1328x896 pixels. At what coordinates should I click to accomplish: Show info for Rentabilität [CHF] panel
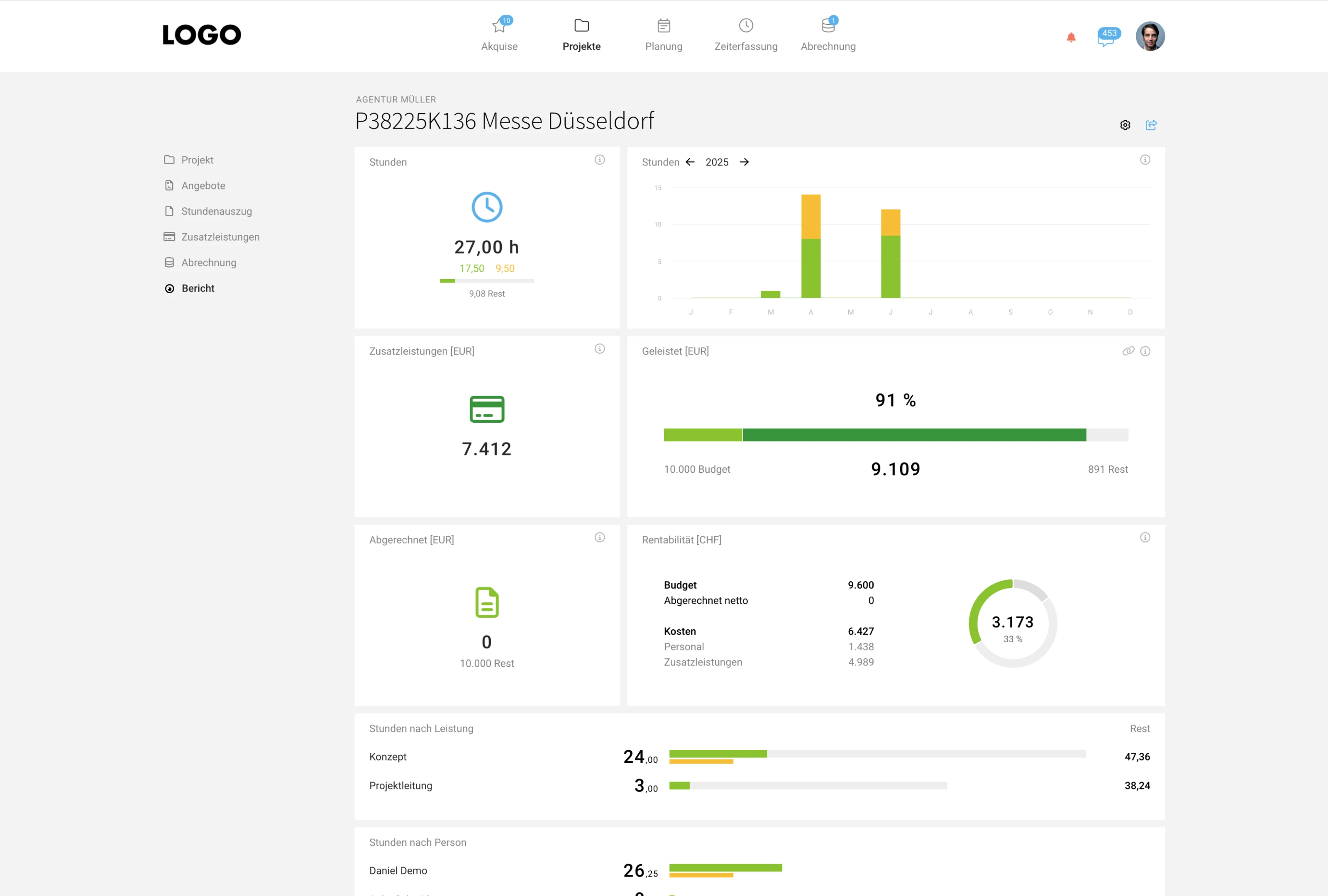(x=1145, y=537)
